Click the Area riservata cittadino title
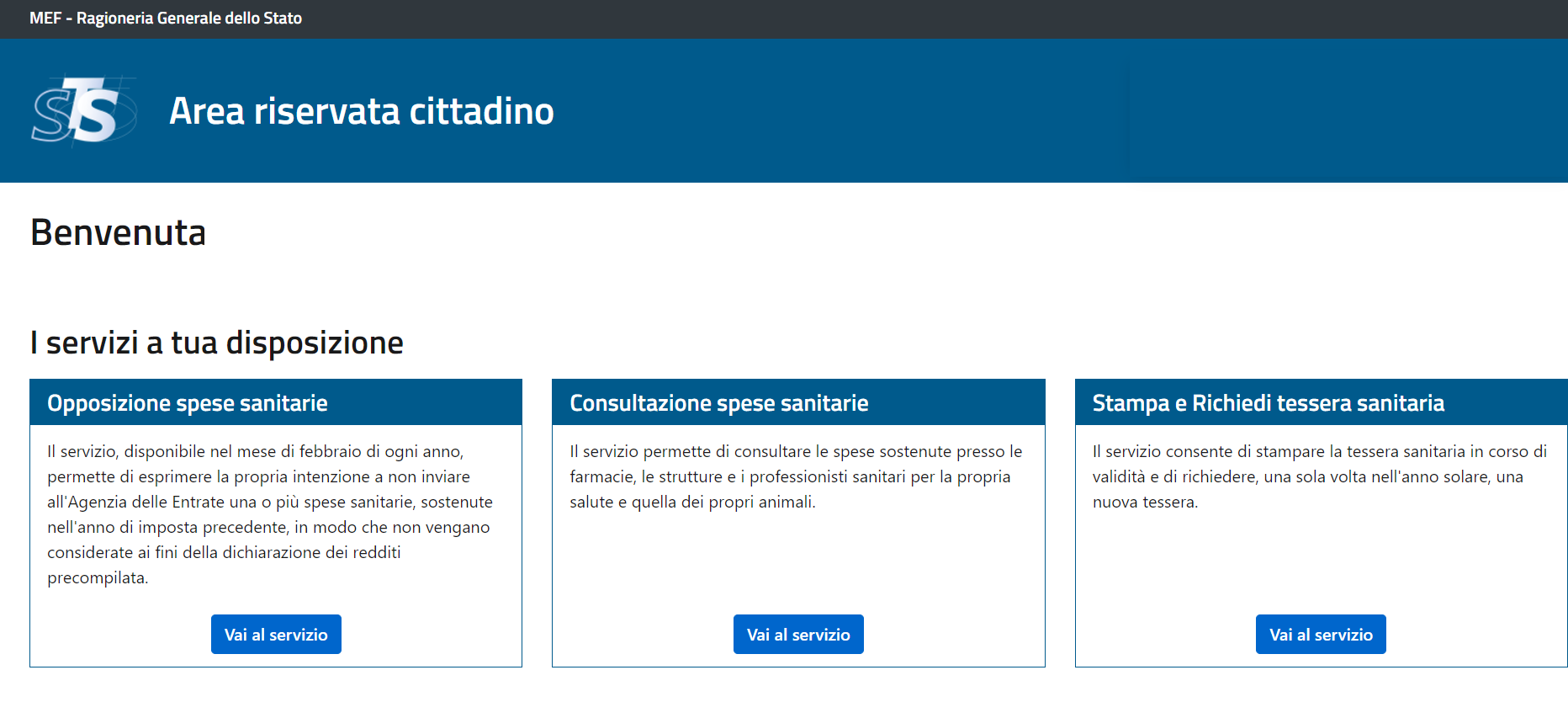1568x702 pixels. coord(361,111)
